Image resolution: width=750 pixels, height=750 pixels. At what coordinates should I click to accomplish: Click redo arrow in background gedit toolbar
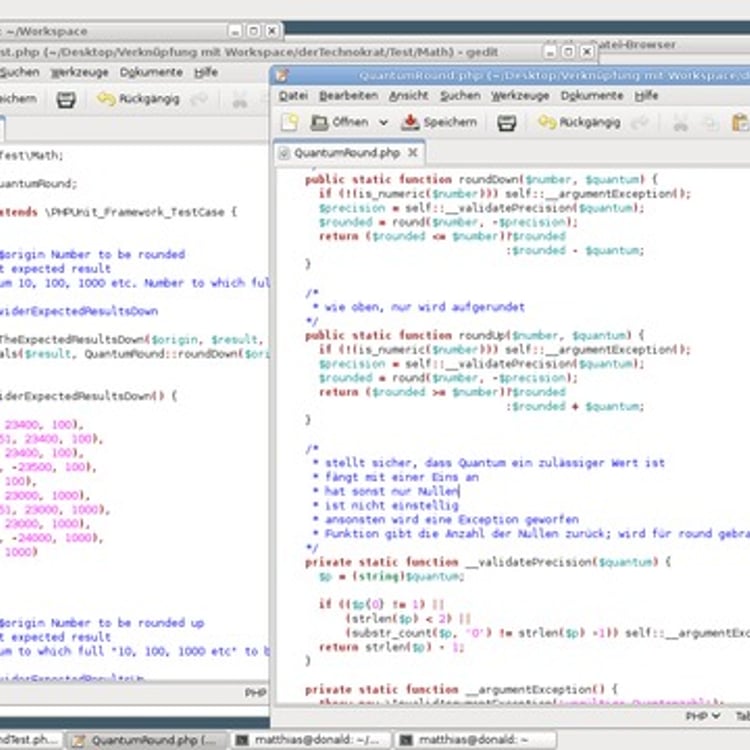tap(199, 99)
